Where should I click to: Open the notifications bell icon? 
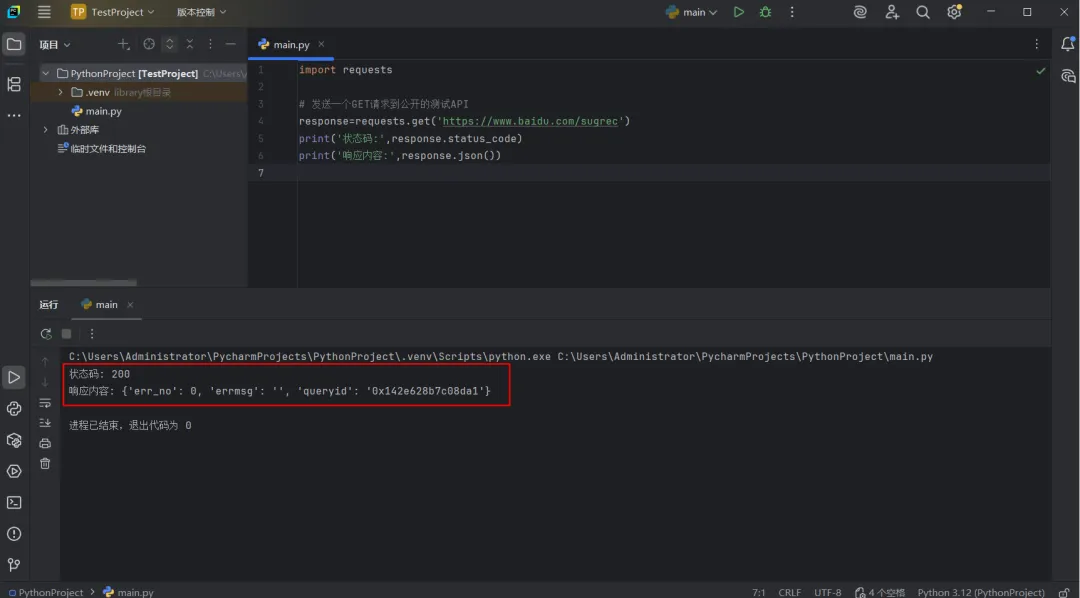(x=1068, y=44)
